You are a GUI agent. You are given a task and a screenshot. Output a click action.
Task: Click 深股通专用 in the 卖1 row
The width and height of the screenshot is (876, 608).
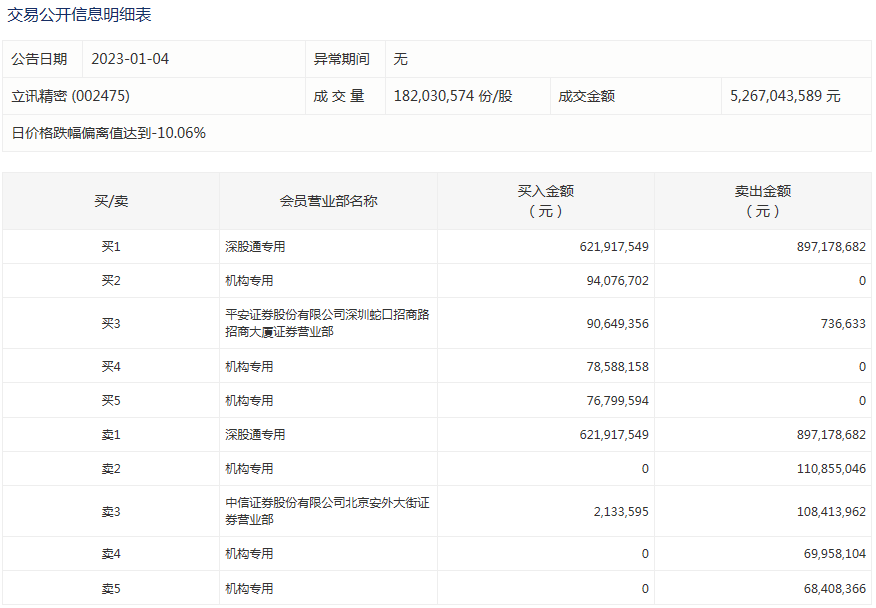point(255,435)
